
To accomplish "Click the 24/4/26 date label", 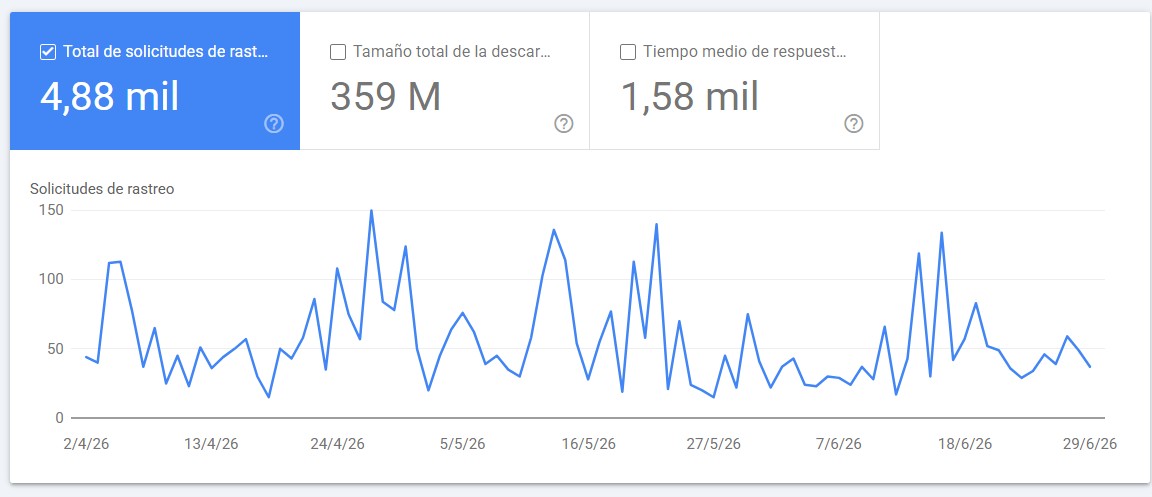I will point(337,444).
